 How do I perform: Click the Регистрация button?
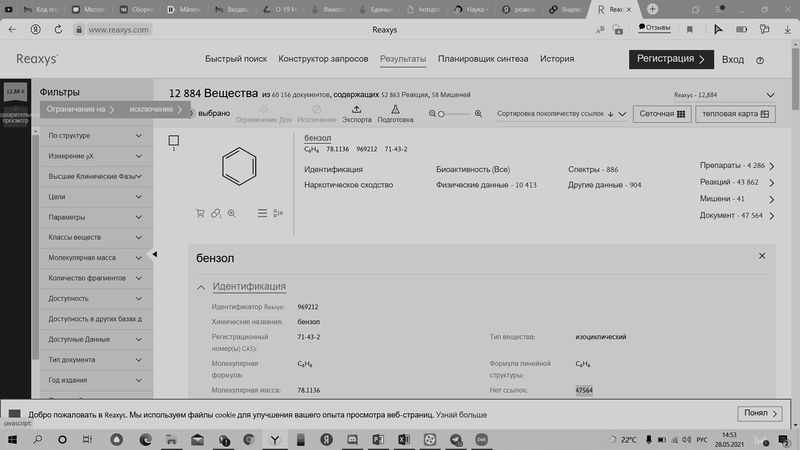(x=671, y=59)
